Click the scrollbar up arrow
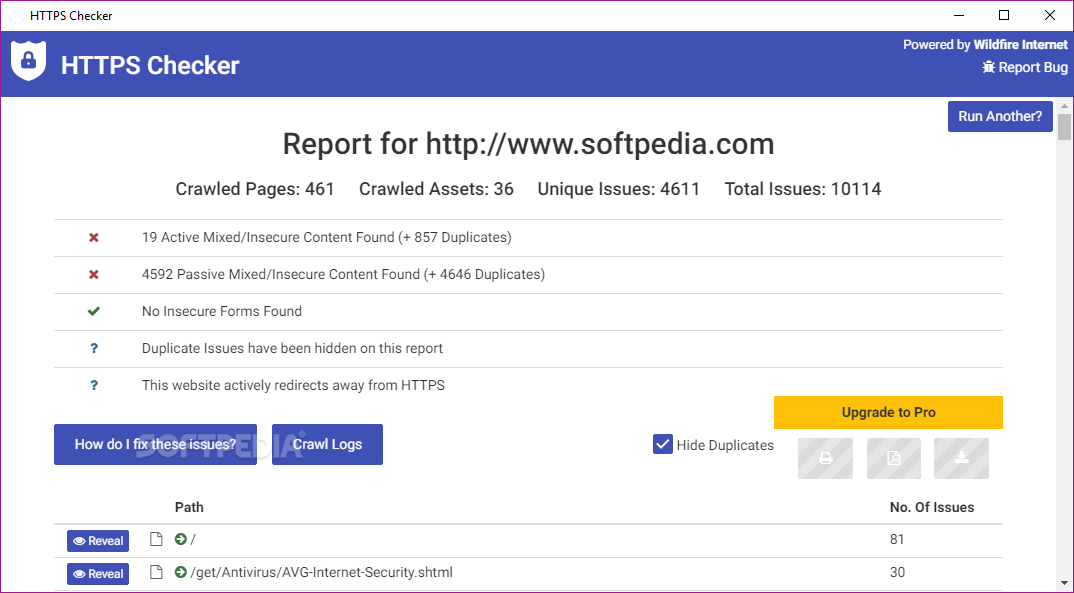The image size is (1074, 593). (1064, 105)
